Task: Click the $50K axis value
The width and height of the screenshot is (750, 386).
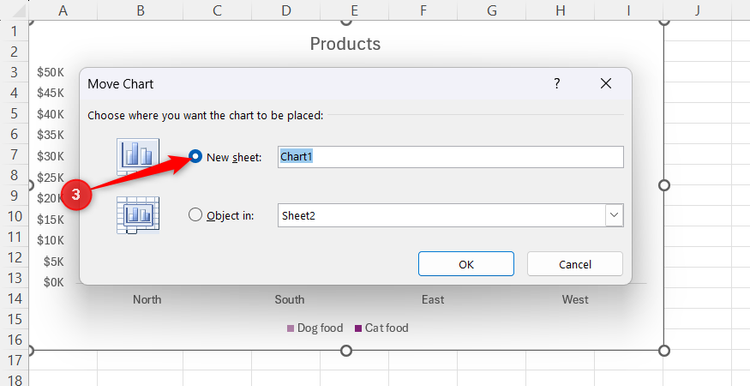Action: click(50, 72)
